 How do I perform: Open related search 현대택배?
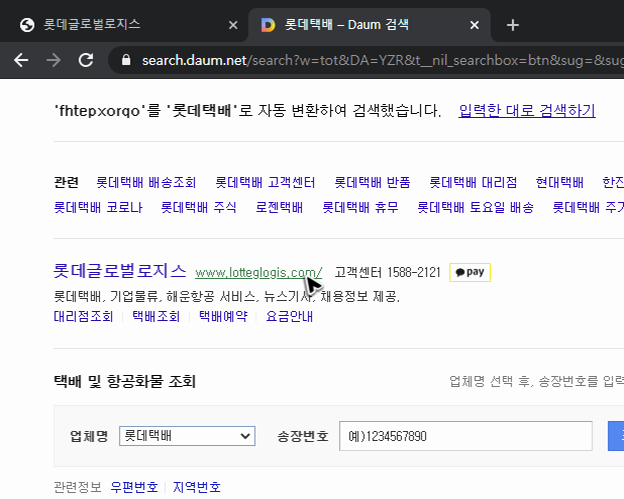(x=560, y=182)
